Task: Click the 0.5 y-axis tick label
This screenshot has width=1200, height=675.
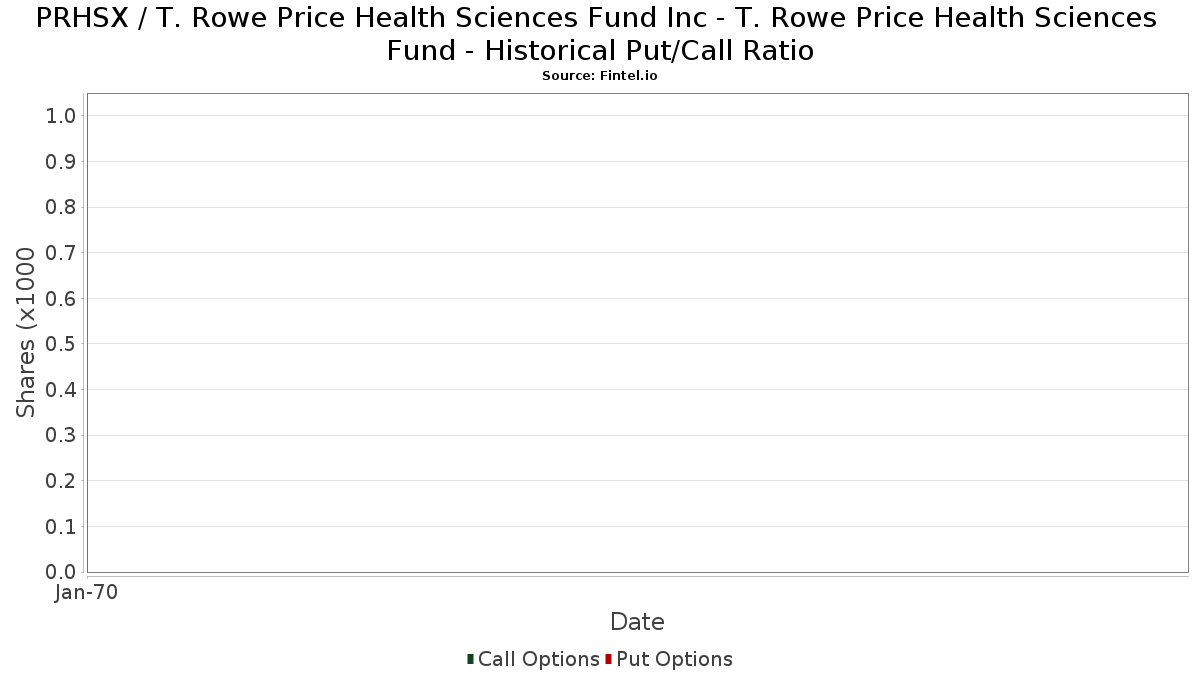Action: 61,344
